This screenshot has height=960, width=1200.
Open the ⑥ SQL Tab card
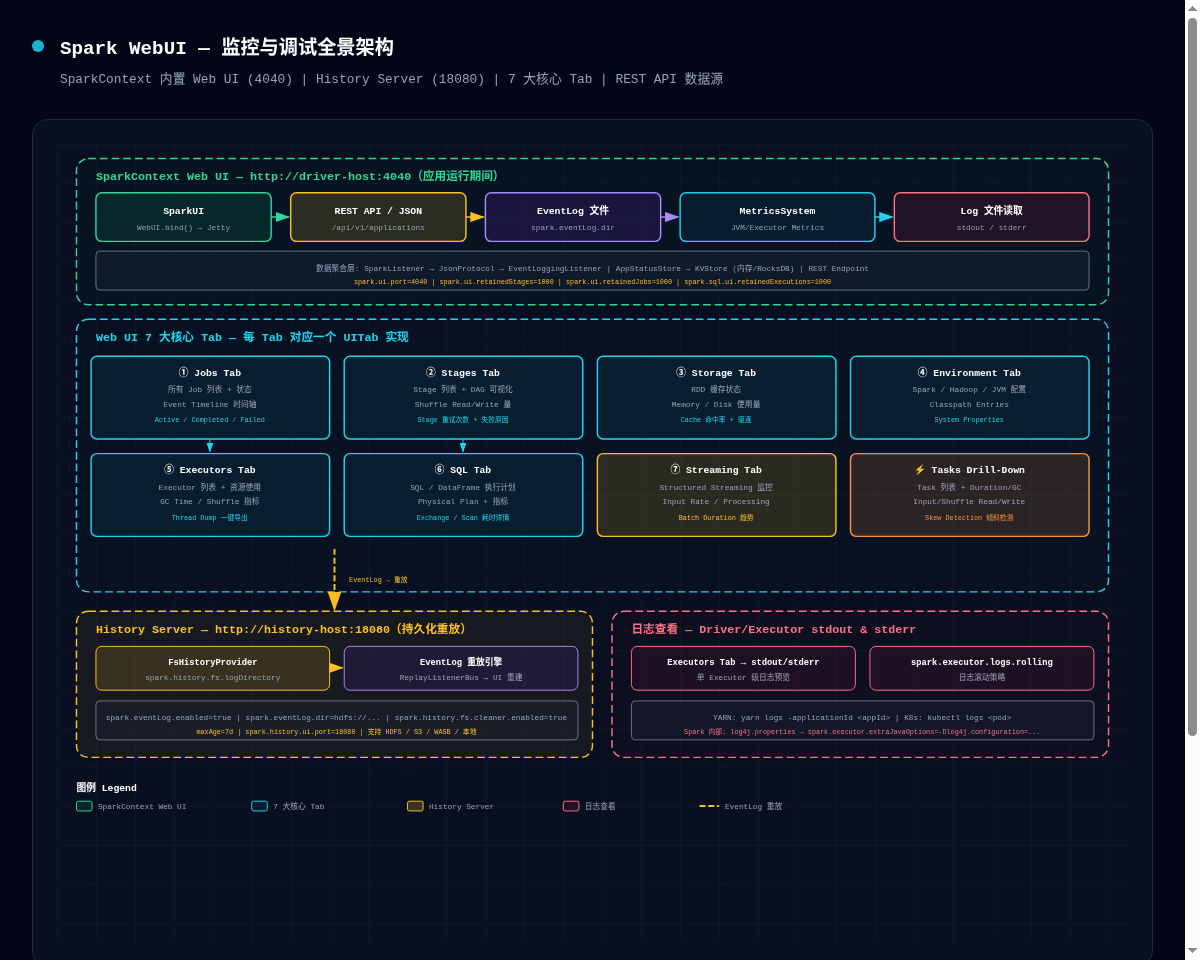point(463,495)
